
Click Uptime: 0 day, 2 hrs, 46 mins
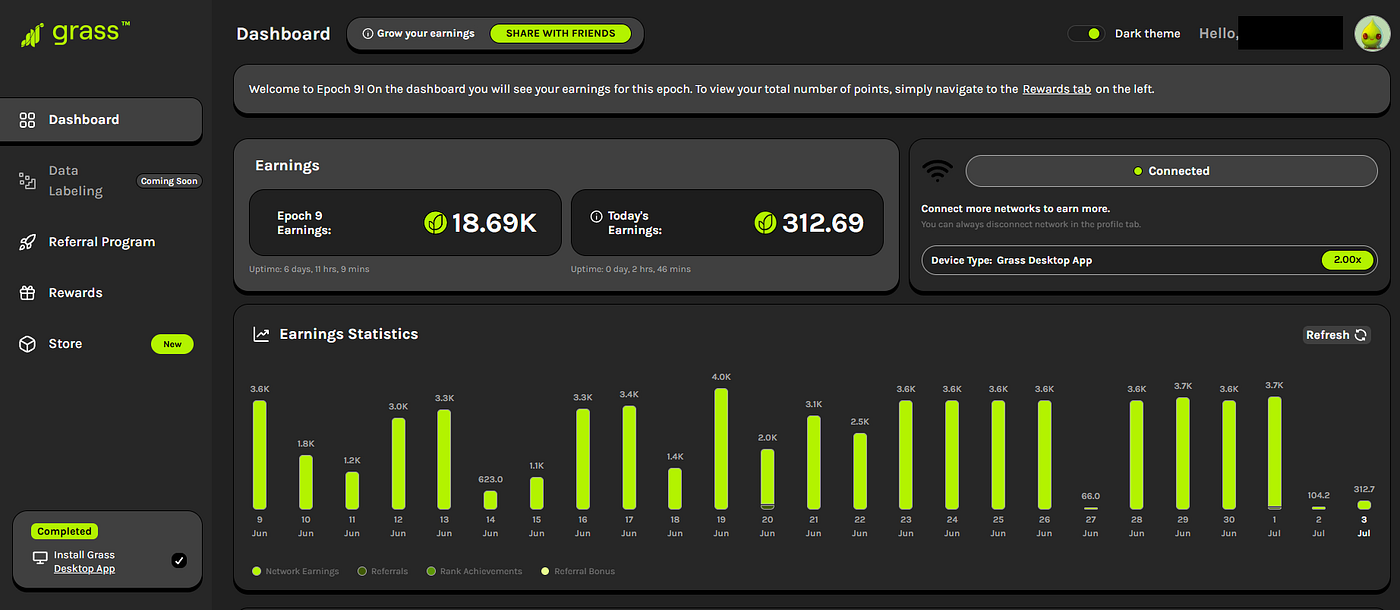click(631, 269)
